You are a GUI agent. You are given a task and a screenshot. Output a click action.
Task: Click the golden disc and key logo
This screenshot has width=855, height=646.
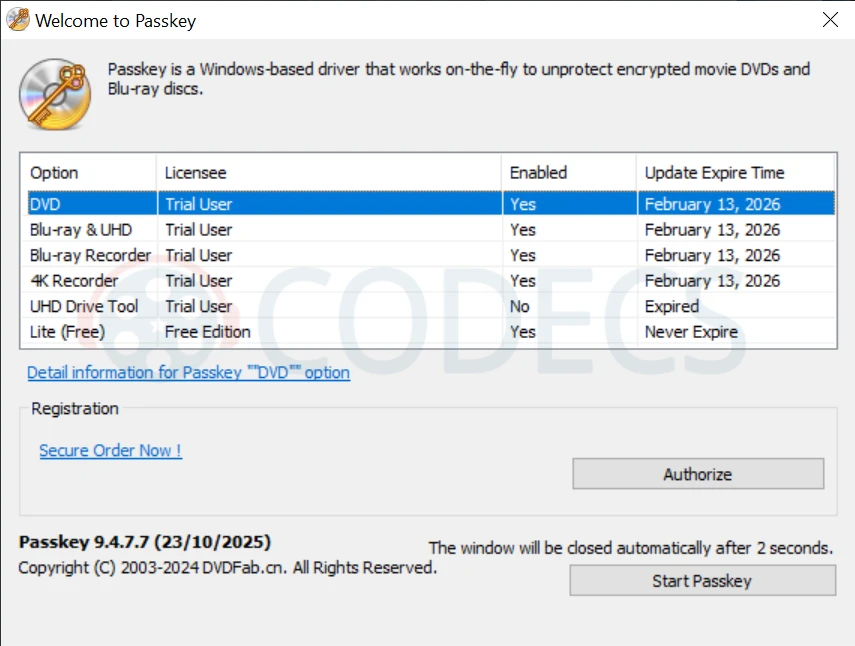(55, 94)
